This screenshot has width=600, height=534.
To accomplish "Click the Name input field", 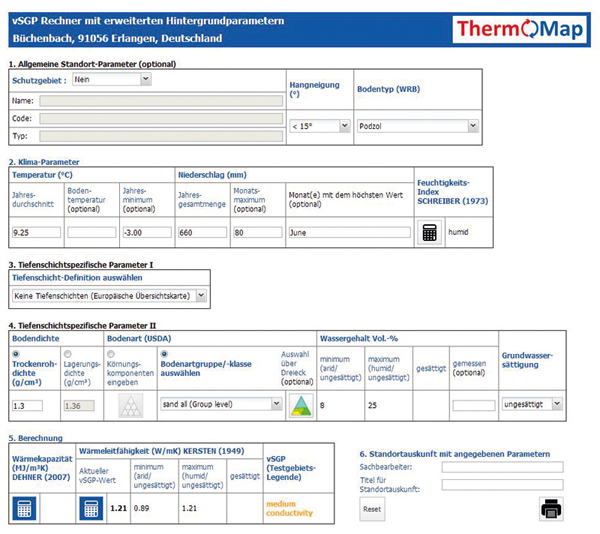I will (x=161, y=101).
